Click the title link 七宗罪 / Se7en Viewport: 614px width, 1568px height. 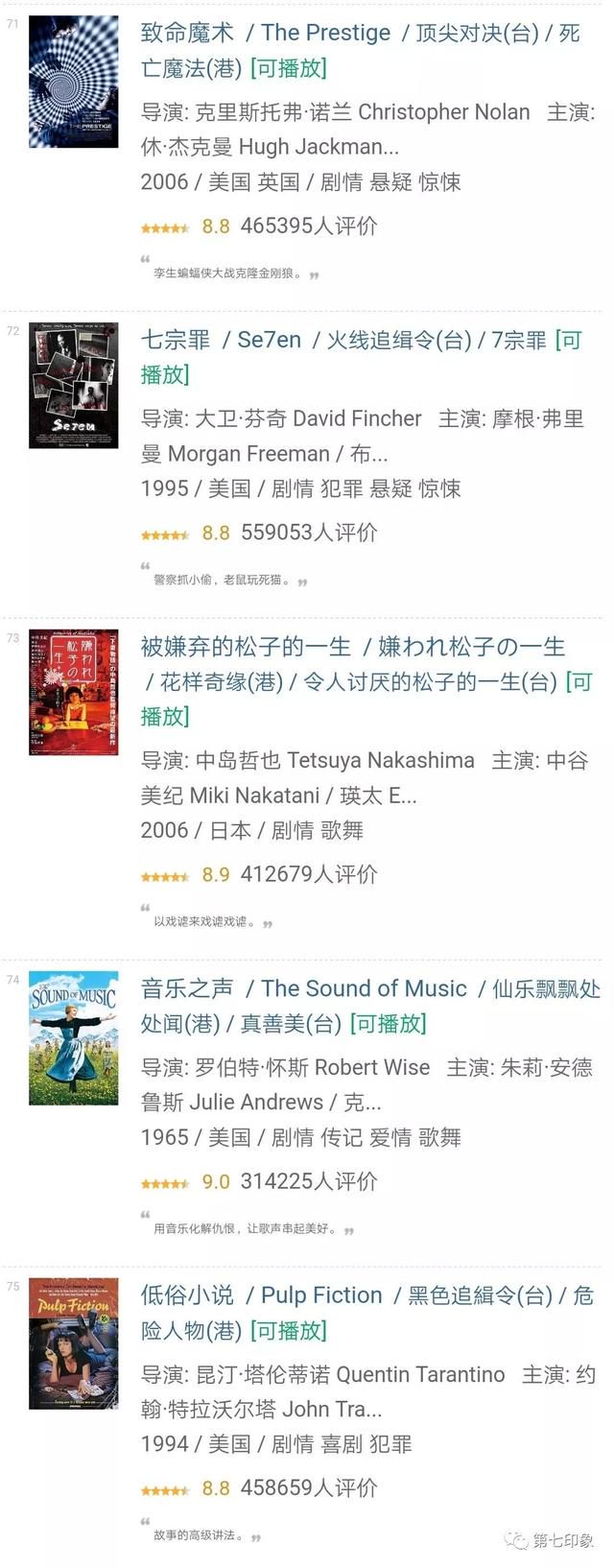(222, 340)
